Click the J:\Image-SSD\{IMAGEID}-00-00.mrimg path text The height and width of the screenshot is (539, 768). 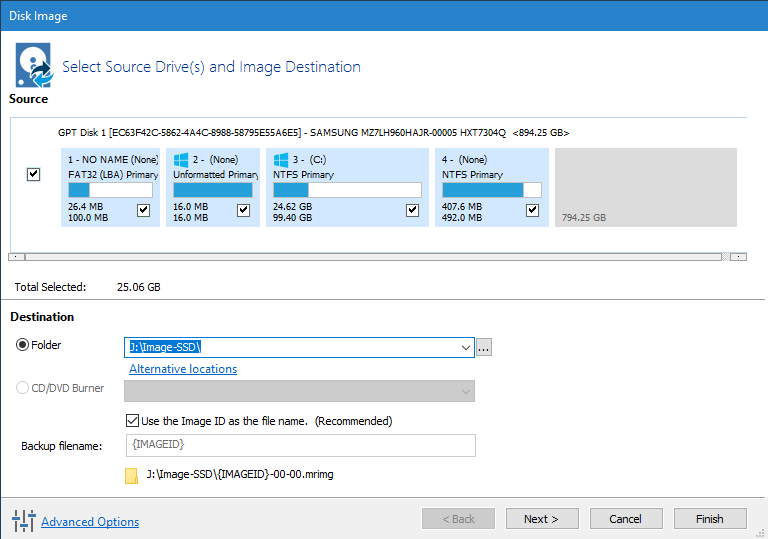click(240, 474)
